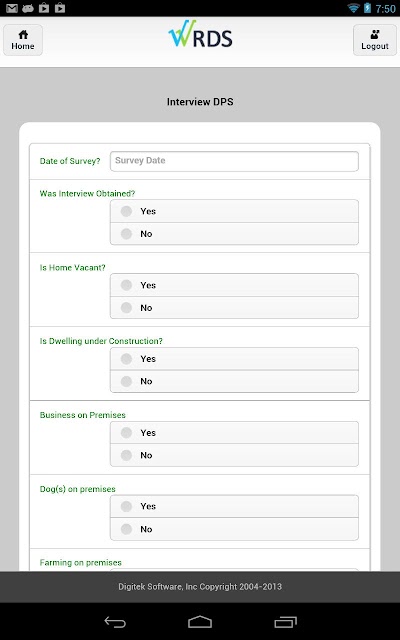Focus the Survey Date input field
Viewport: 400px width, 640px height.
(234, 161)
